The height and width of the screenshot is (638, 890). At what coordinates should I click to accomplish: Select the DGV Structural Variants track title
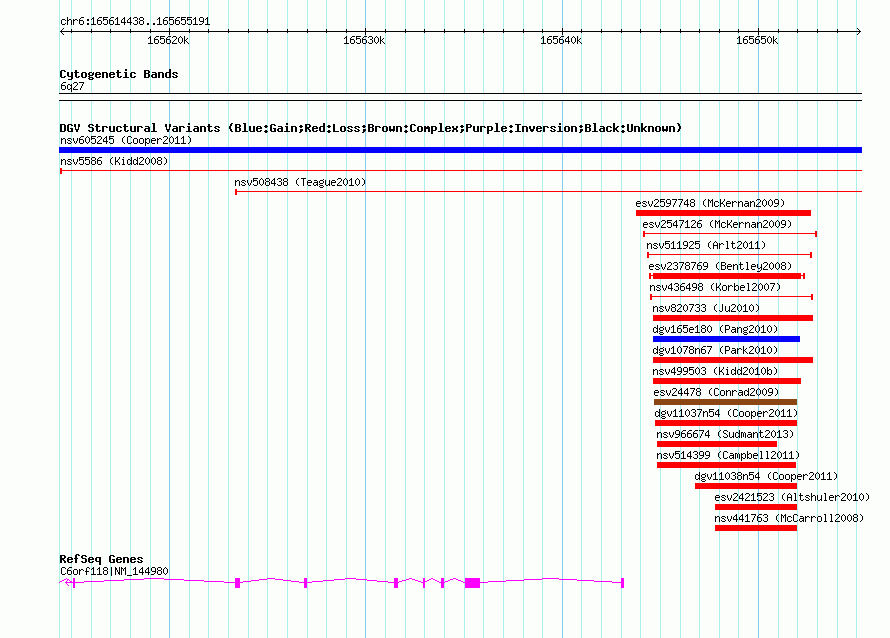[x=370, y=128]
